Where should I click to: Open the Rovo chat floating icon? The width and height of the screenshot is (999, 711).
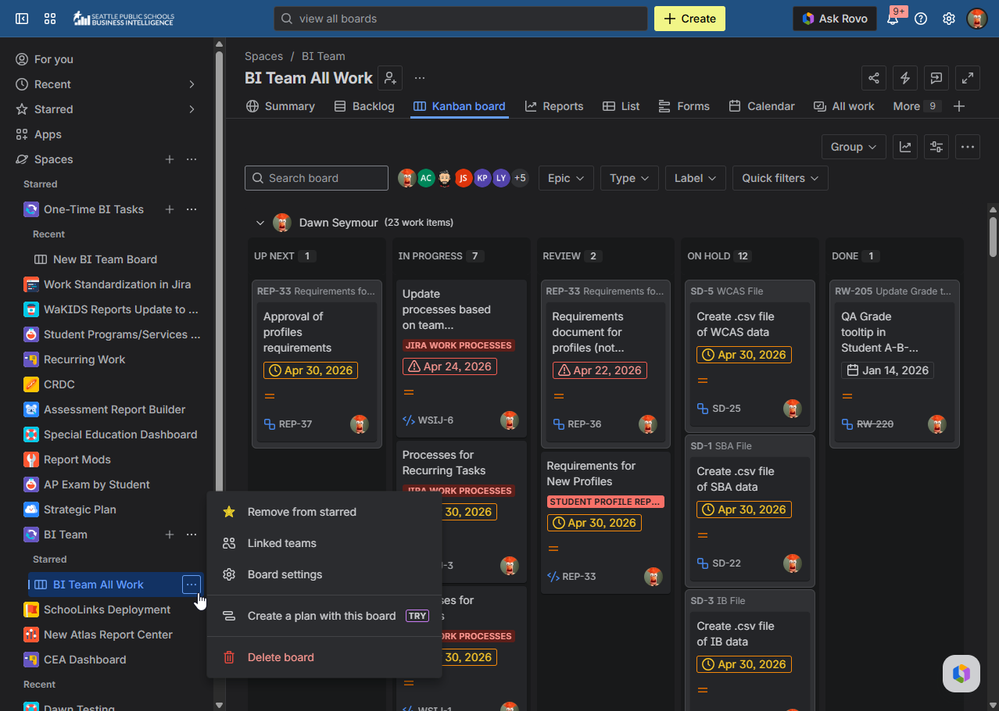coord(961,673)
